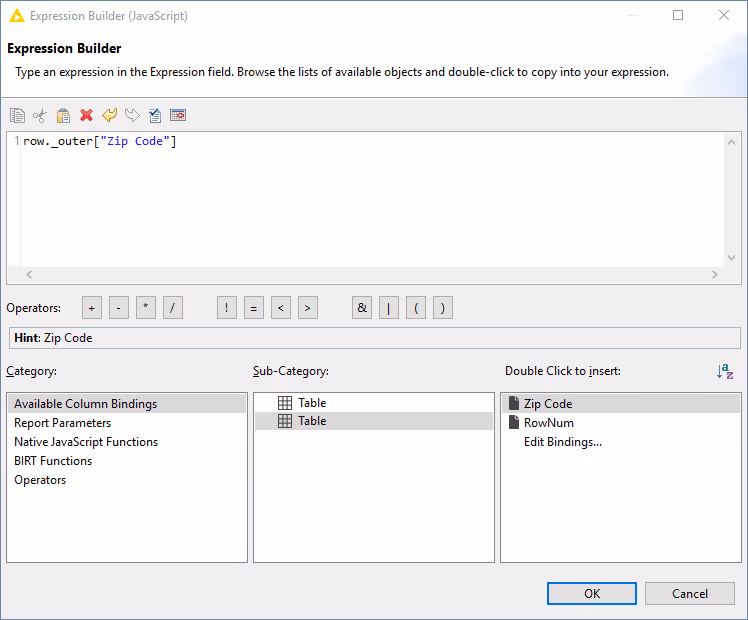This screenshot has width=748, height=620.
Task: Click the red X Delete icon
Action: [x=86, y=116]
